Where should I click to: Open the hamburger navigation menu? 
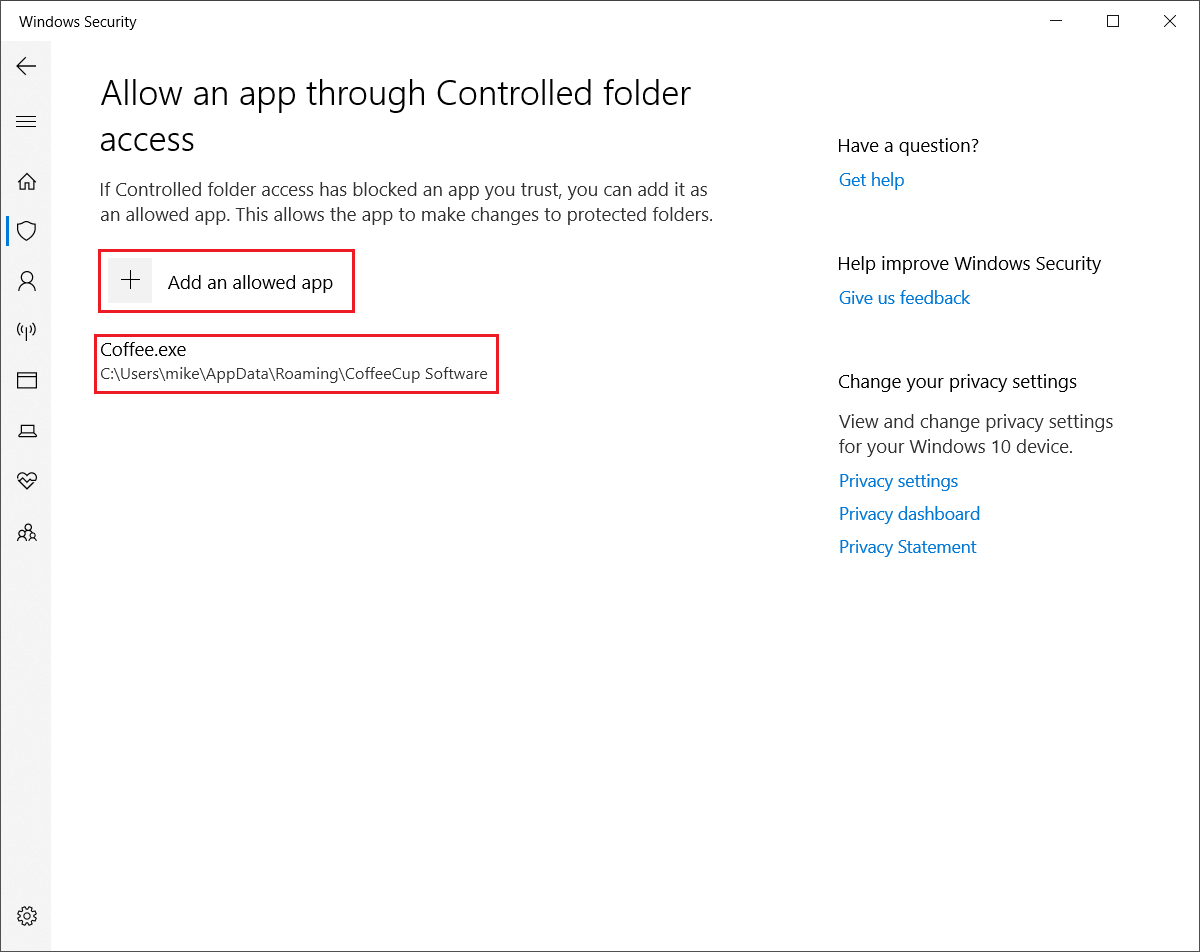27,122
